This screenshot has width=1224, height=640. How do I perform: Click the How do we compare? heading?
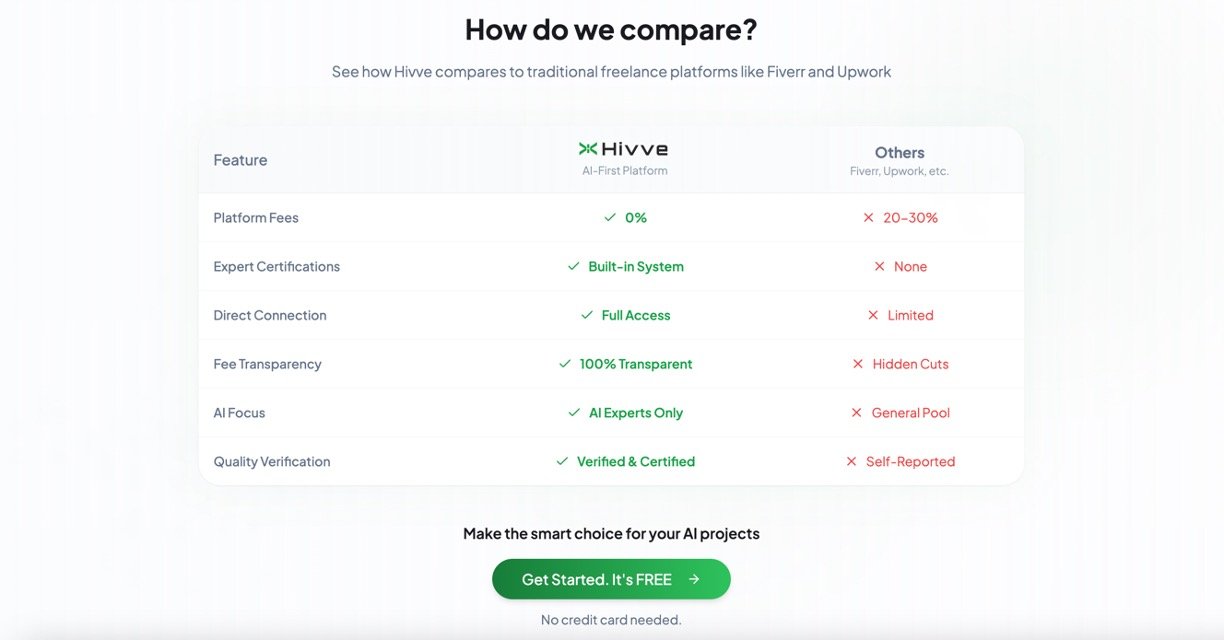(611, 30)
